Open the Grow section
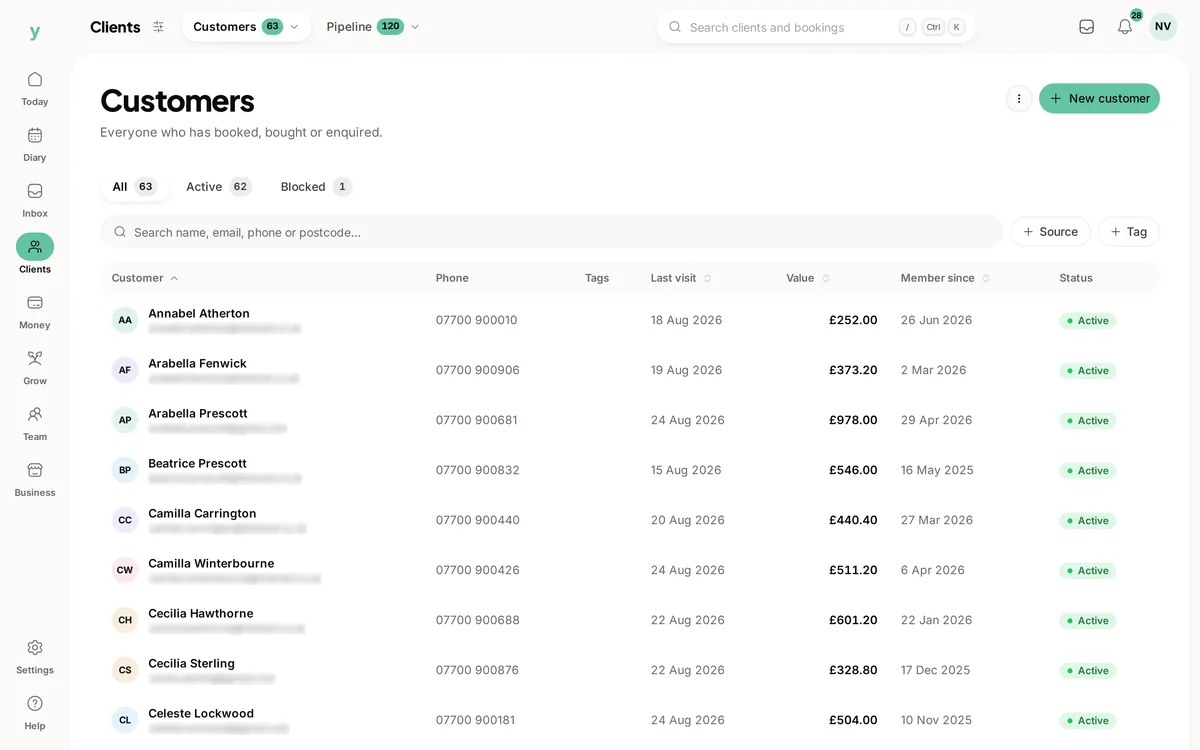 point(35,368)
